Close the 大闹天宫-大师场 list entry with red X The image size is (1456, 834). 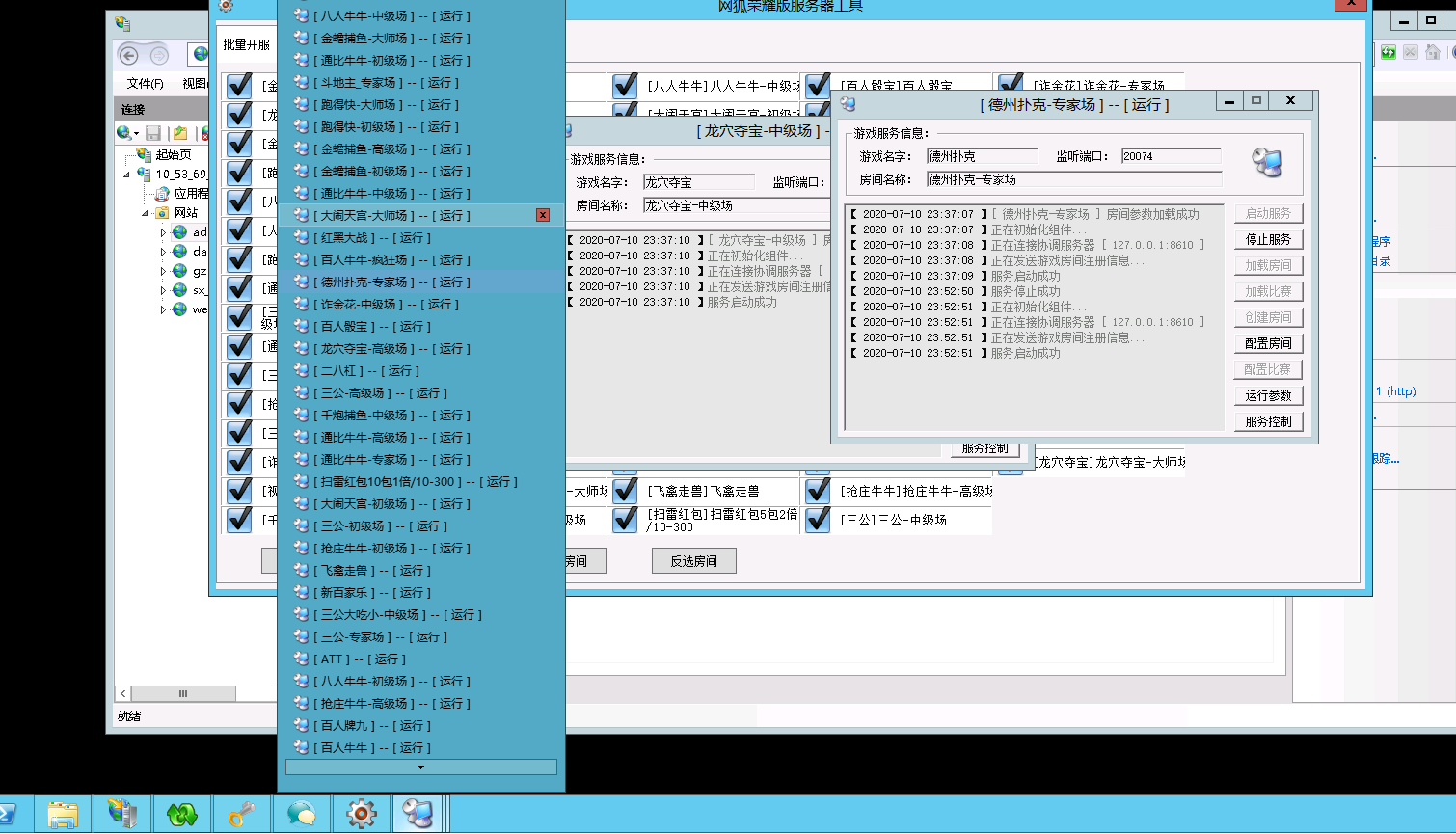[543, 215]
